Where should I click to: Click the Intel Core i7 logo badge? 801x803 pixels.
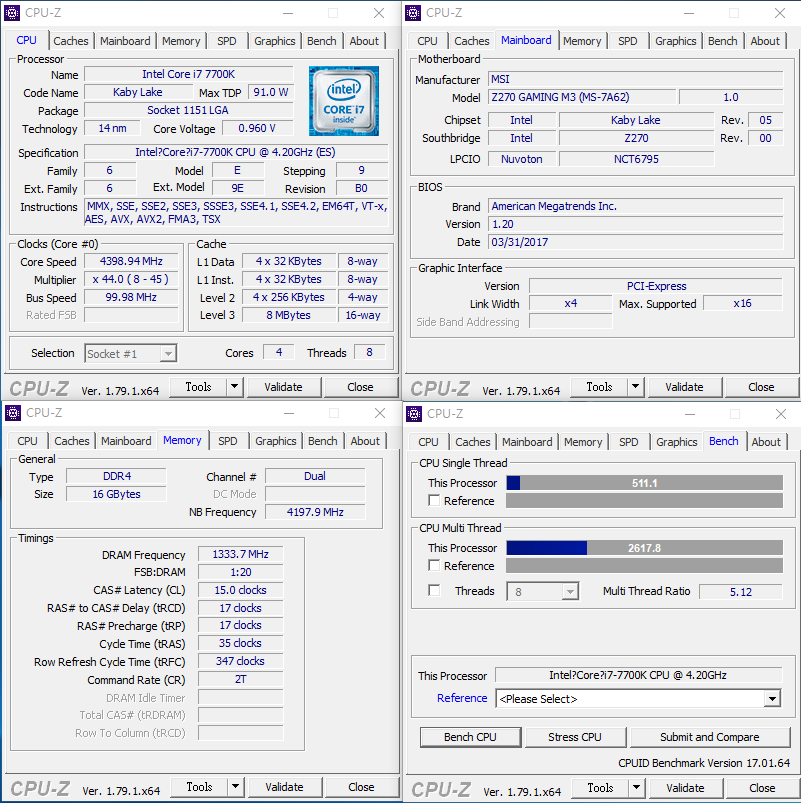(x=343, y=101)
